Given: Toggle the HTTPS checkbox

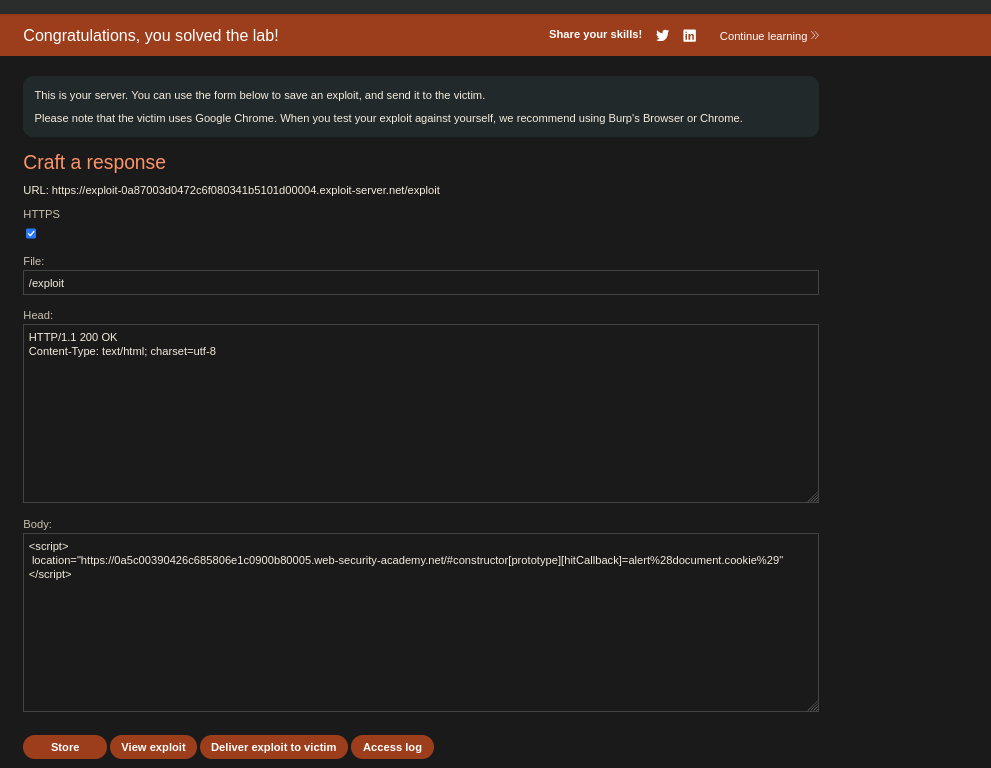Looking at the screenshot, I should [31, 233].
